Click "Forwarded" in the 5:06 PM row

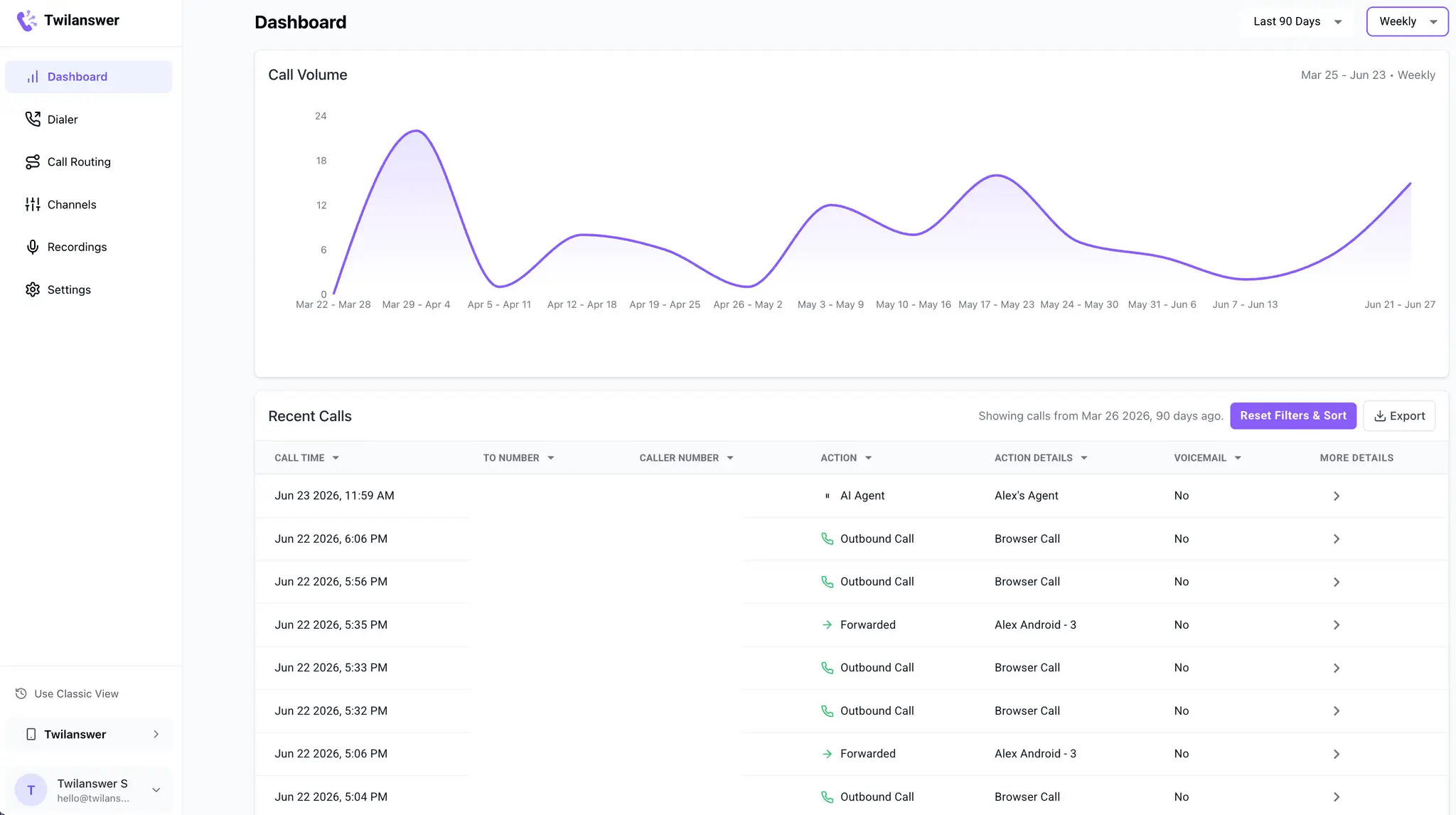click(x=867, y=754)
